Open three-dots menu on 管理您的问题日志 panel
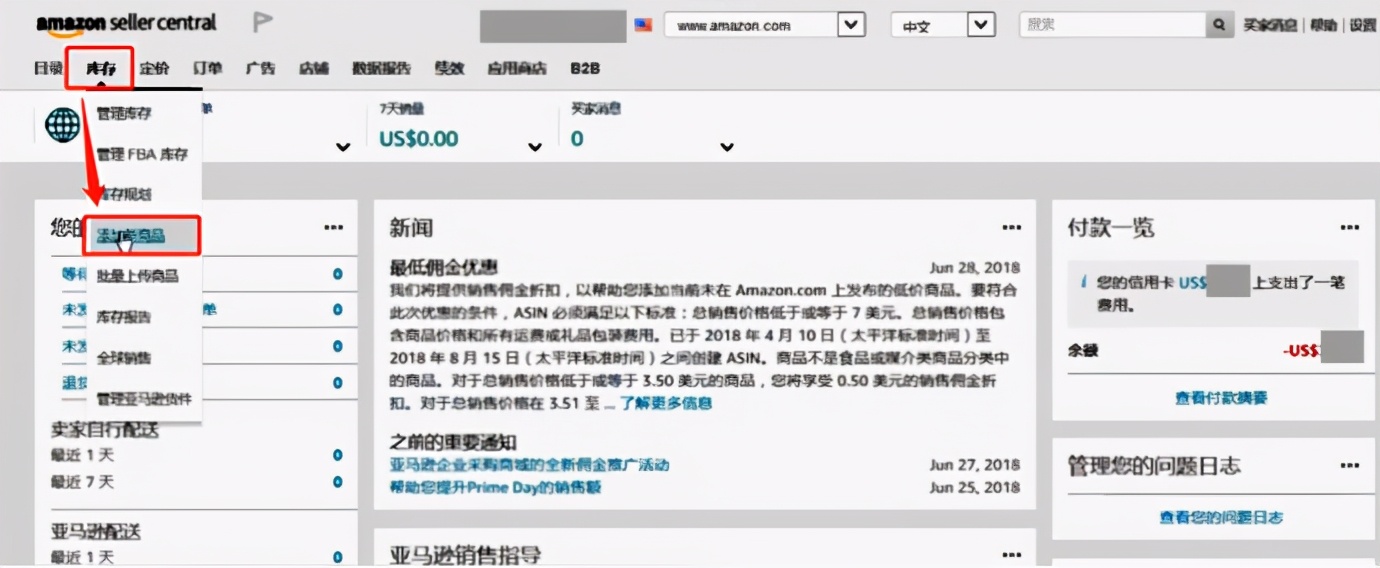 tap(1350, 466)
